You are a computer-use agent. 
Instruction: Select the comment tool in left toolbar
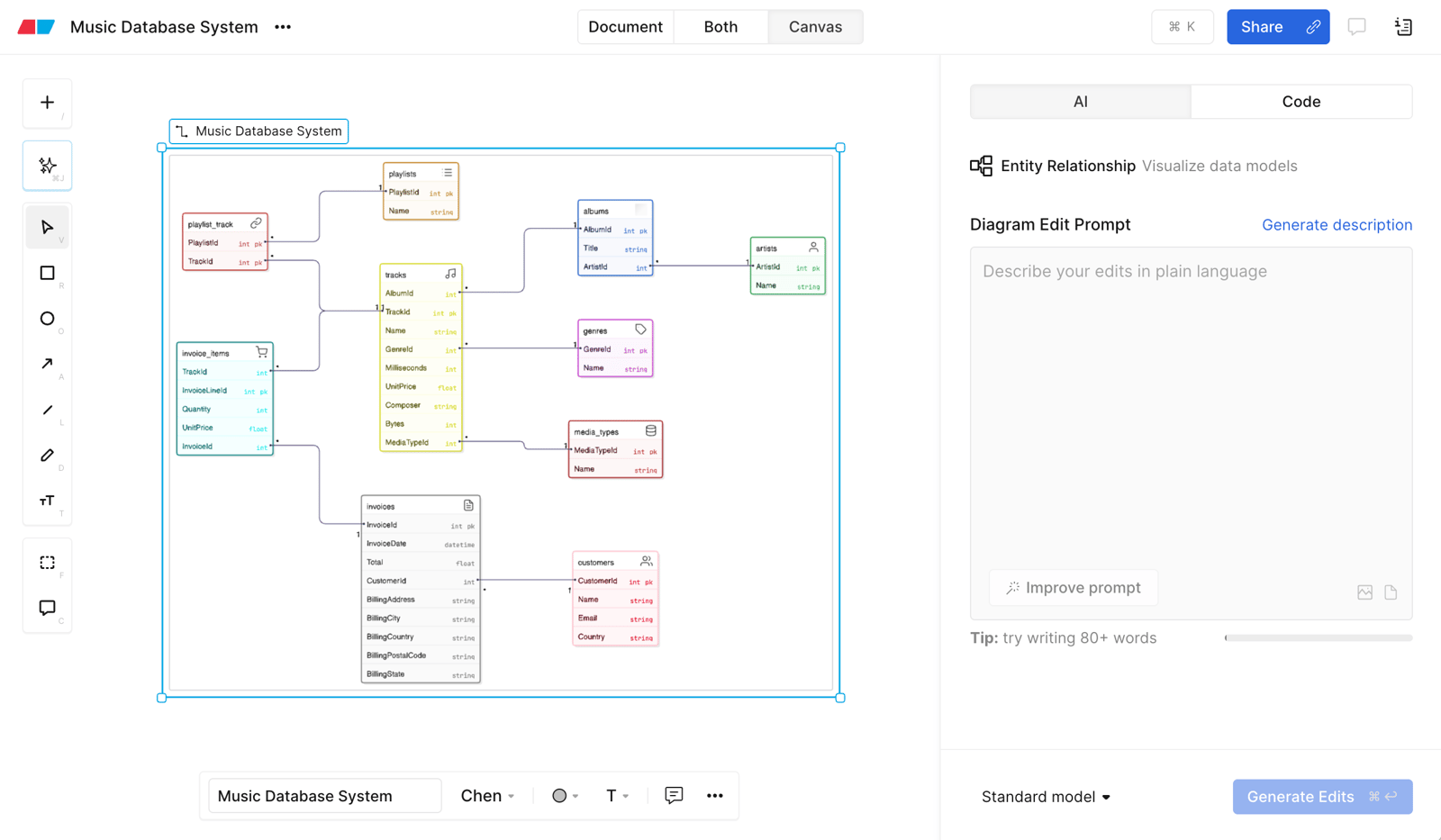coord(47,608)
